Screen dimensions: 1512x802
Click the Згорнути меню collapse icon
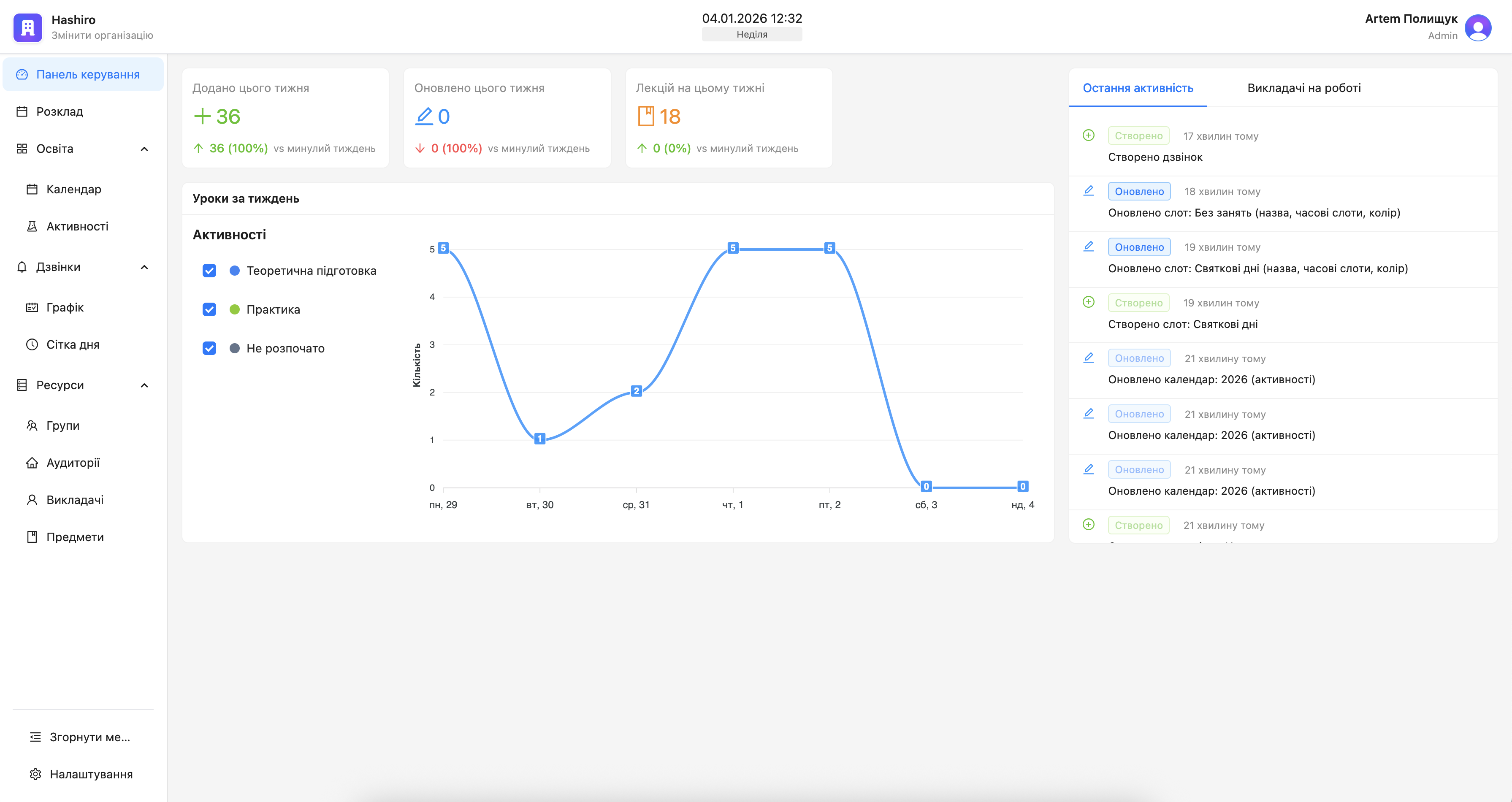35,737
